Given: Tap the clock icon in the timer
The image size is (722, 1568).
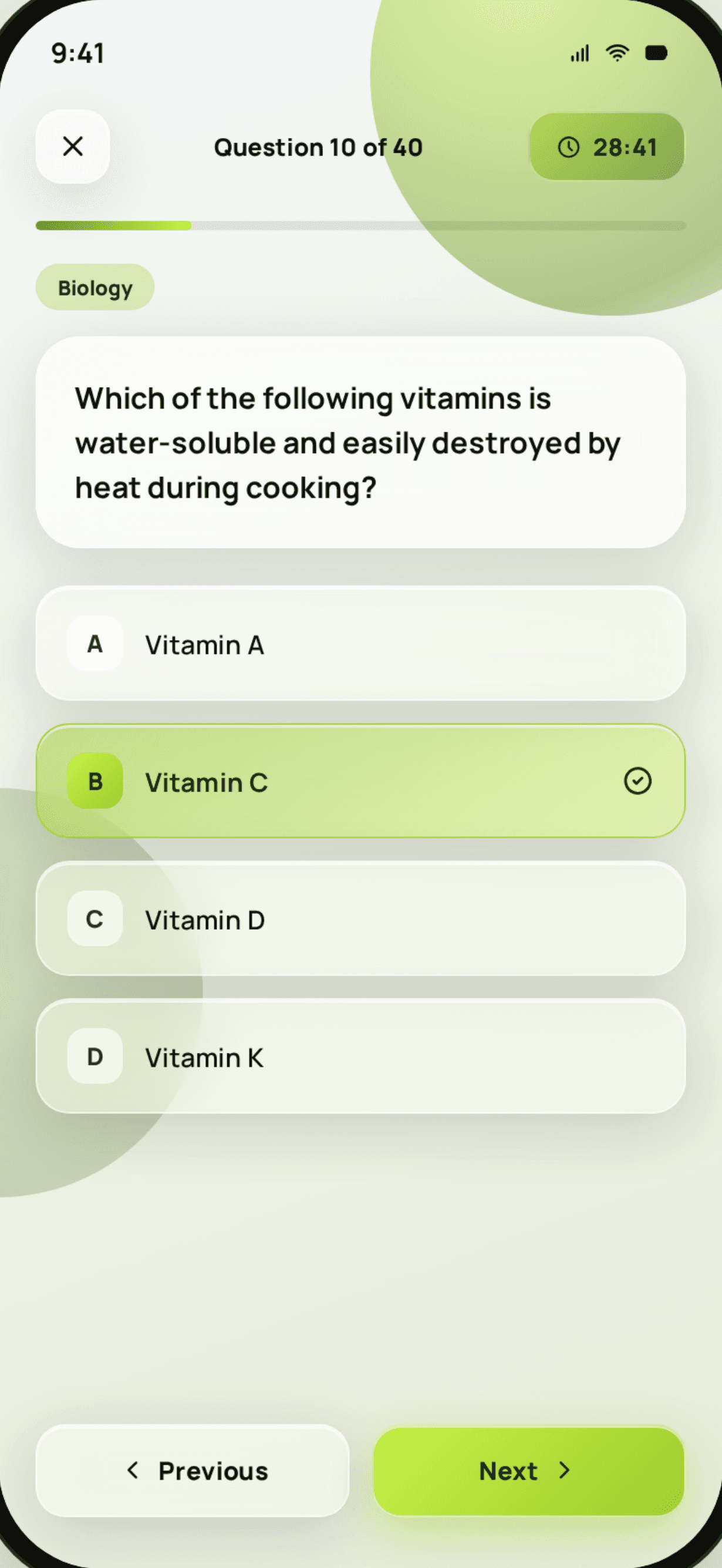Looking at the screenshot, I should [x=569, y=147].
